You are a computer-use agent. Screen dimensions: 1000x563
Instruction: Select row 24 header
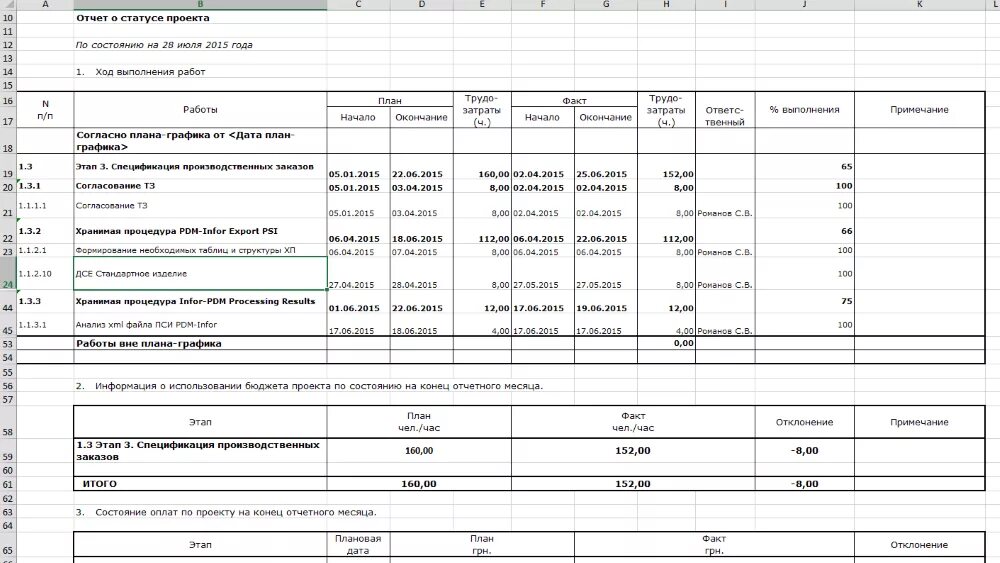point(8,274)
